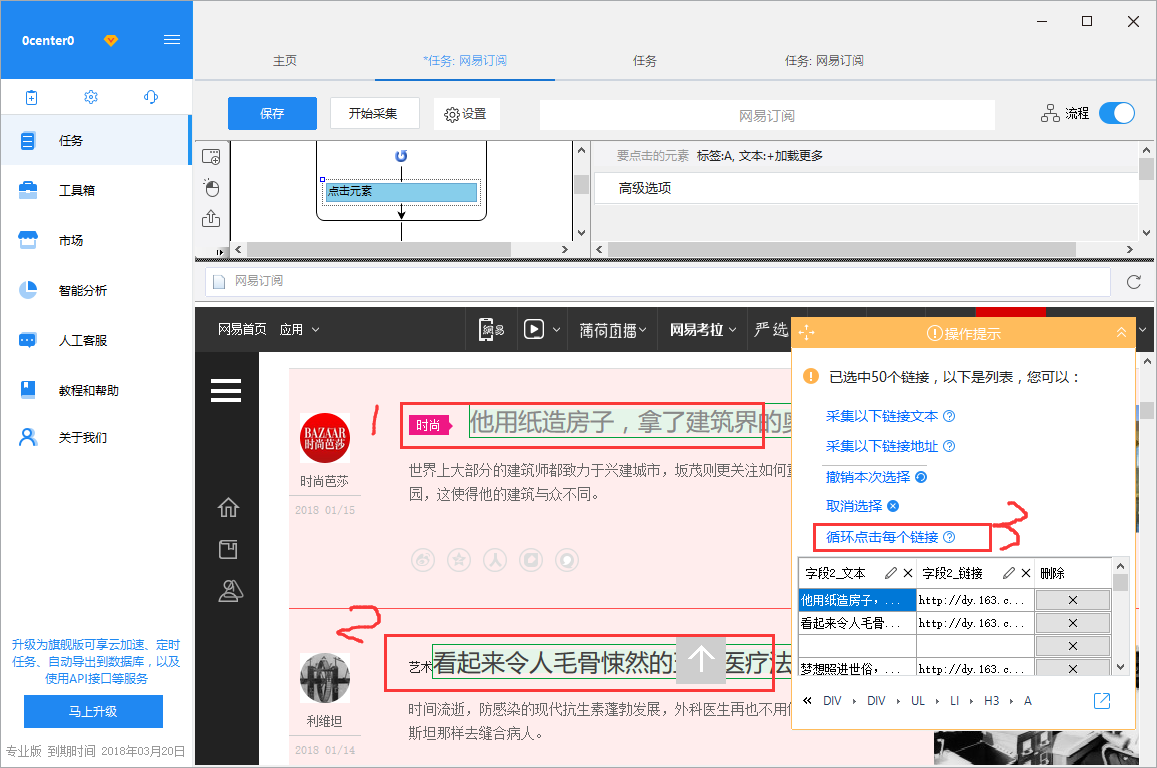Click the bookmark box icon in webpage side rail
The width and height of the screenshot is (1157, 768).
point(228,550)
